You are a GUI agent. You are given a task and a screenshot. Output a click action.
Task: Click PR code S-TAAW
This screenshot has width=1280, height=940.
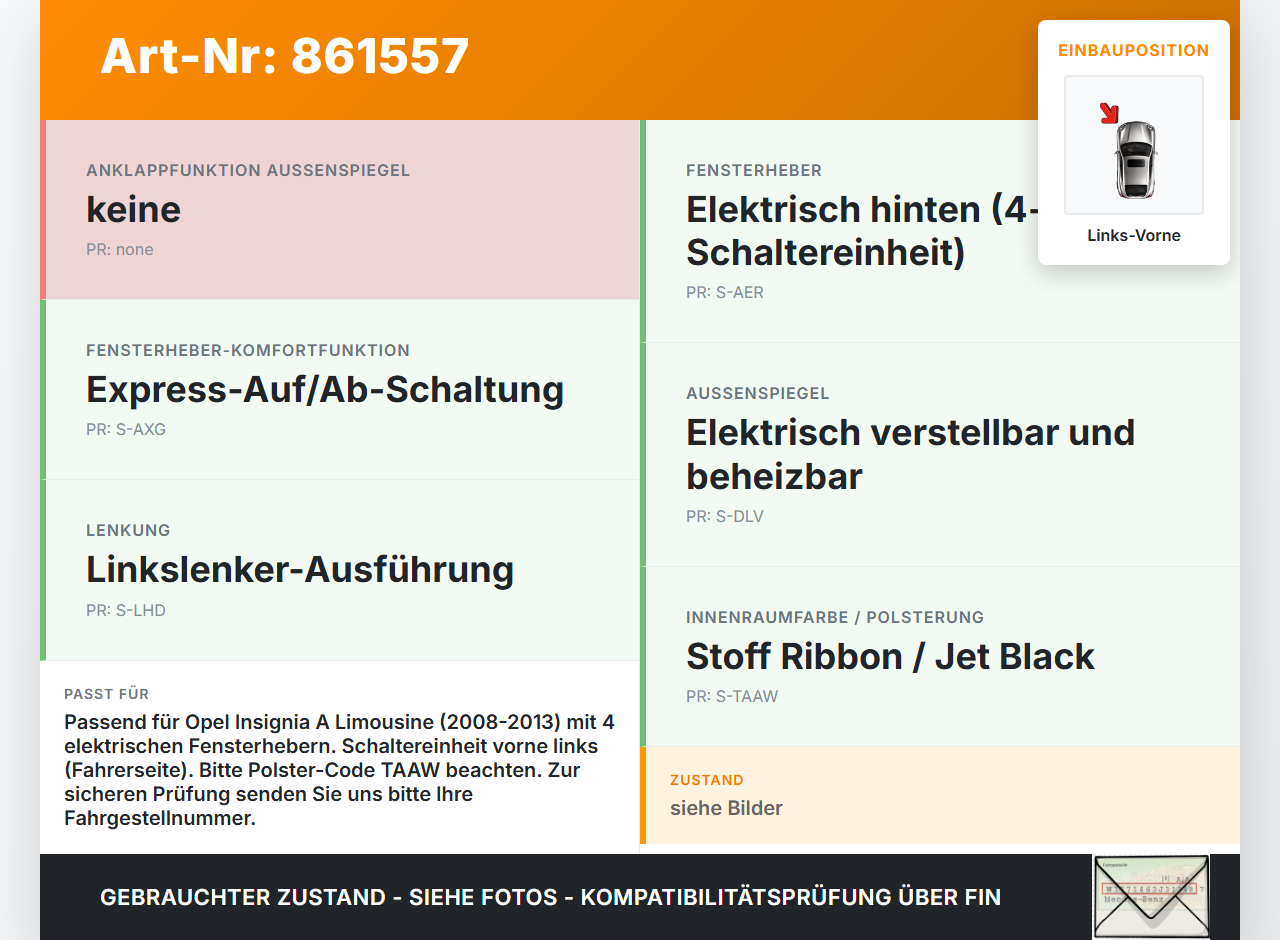click(732, 696)
